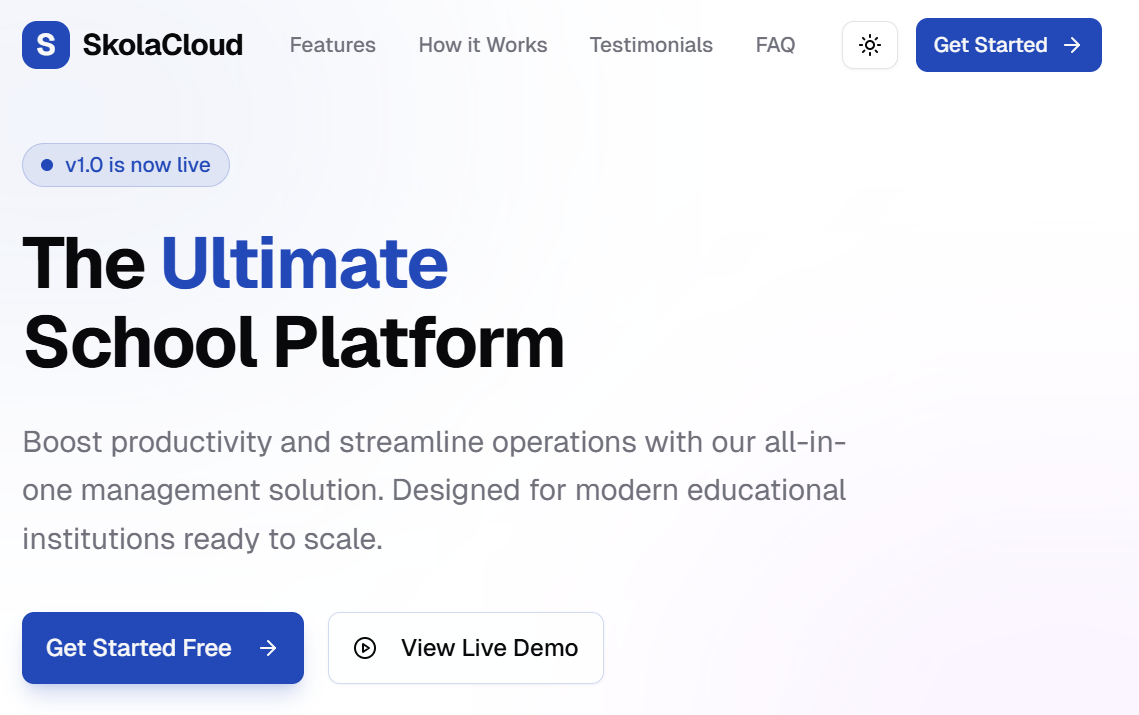Click the Get Started button in the header

tap(1008, 45)
